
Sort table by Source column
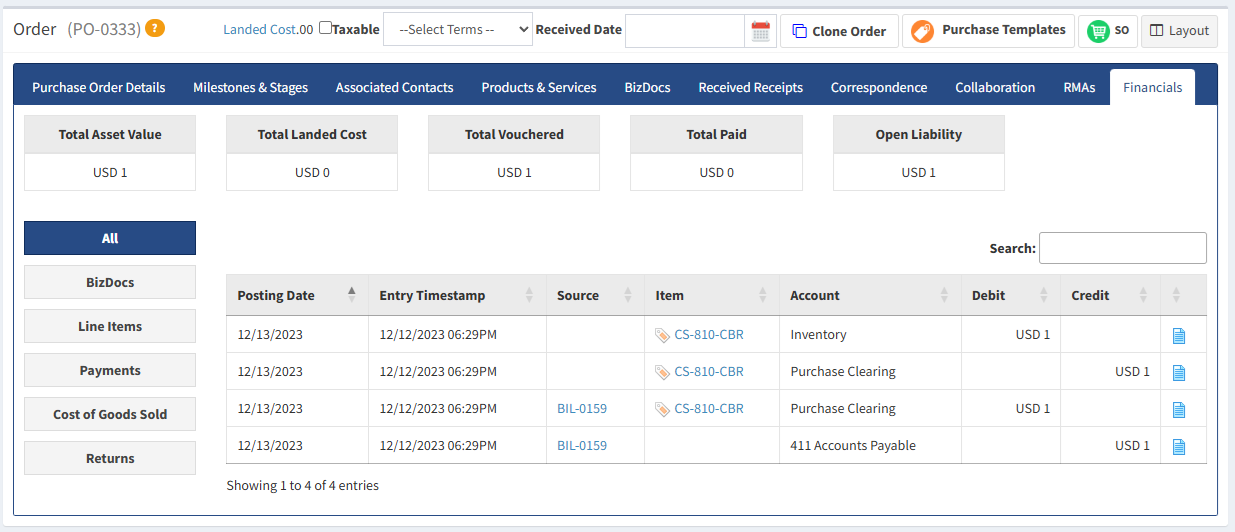tap(595, 295)
